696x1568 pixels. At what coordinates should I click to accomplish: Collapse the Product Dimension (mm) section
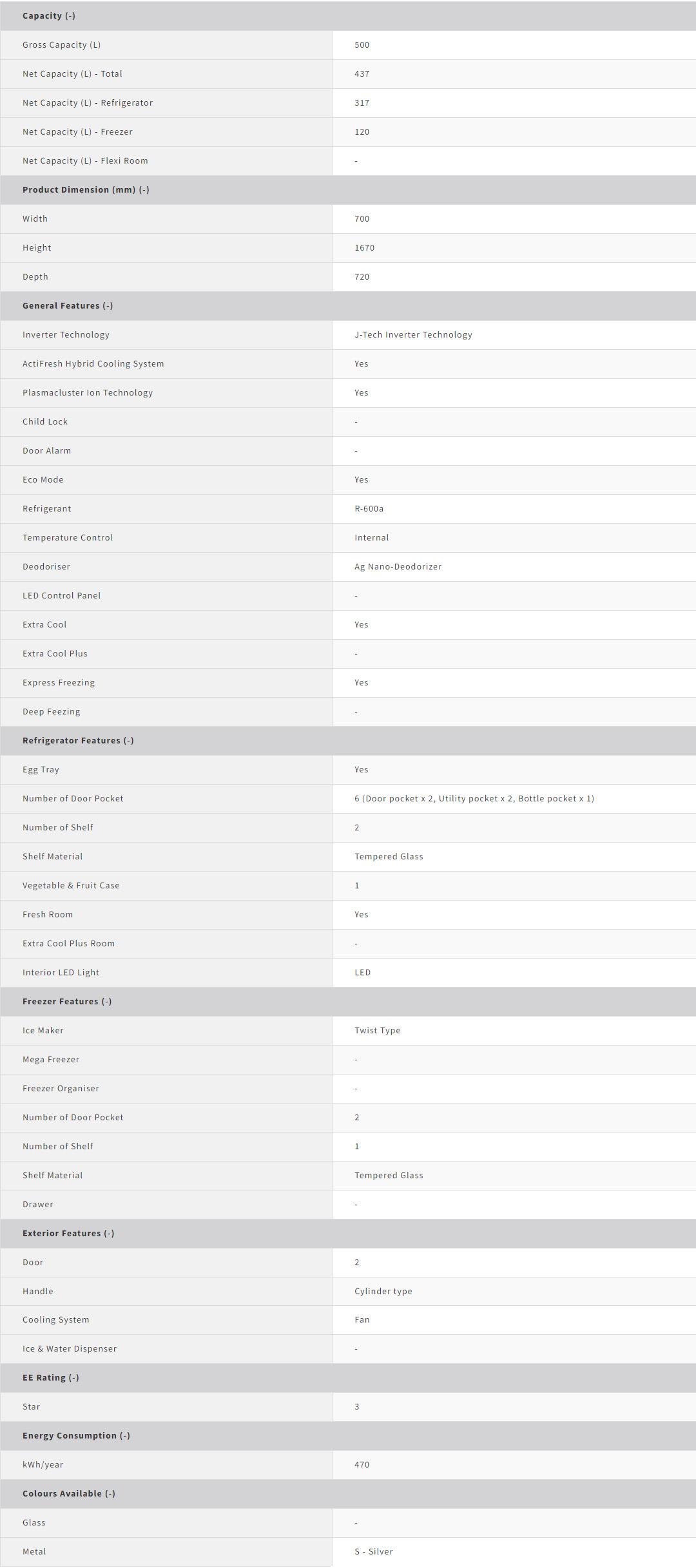86,189
